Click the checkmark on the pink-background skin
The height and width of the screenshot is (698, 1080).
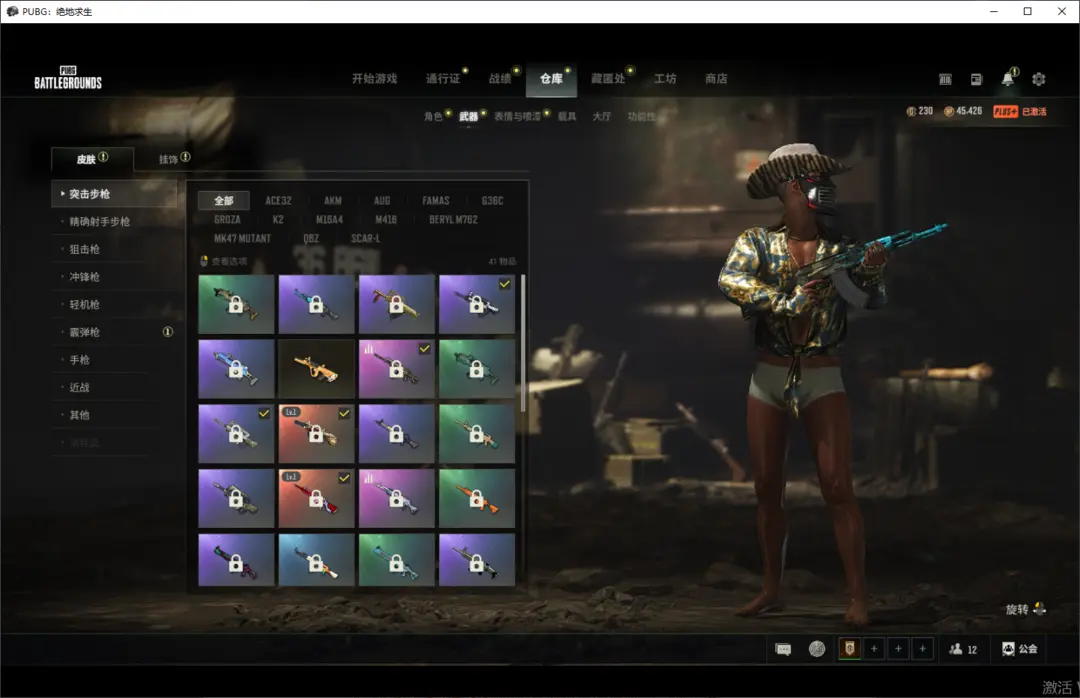pyautogui.click(x=424, y=349)
